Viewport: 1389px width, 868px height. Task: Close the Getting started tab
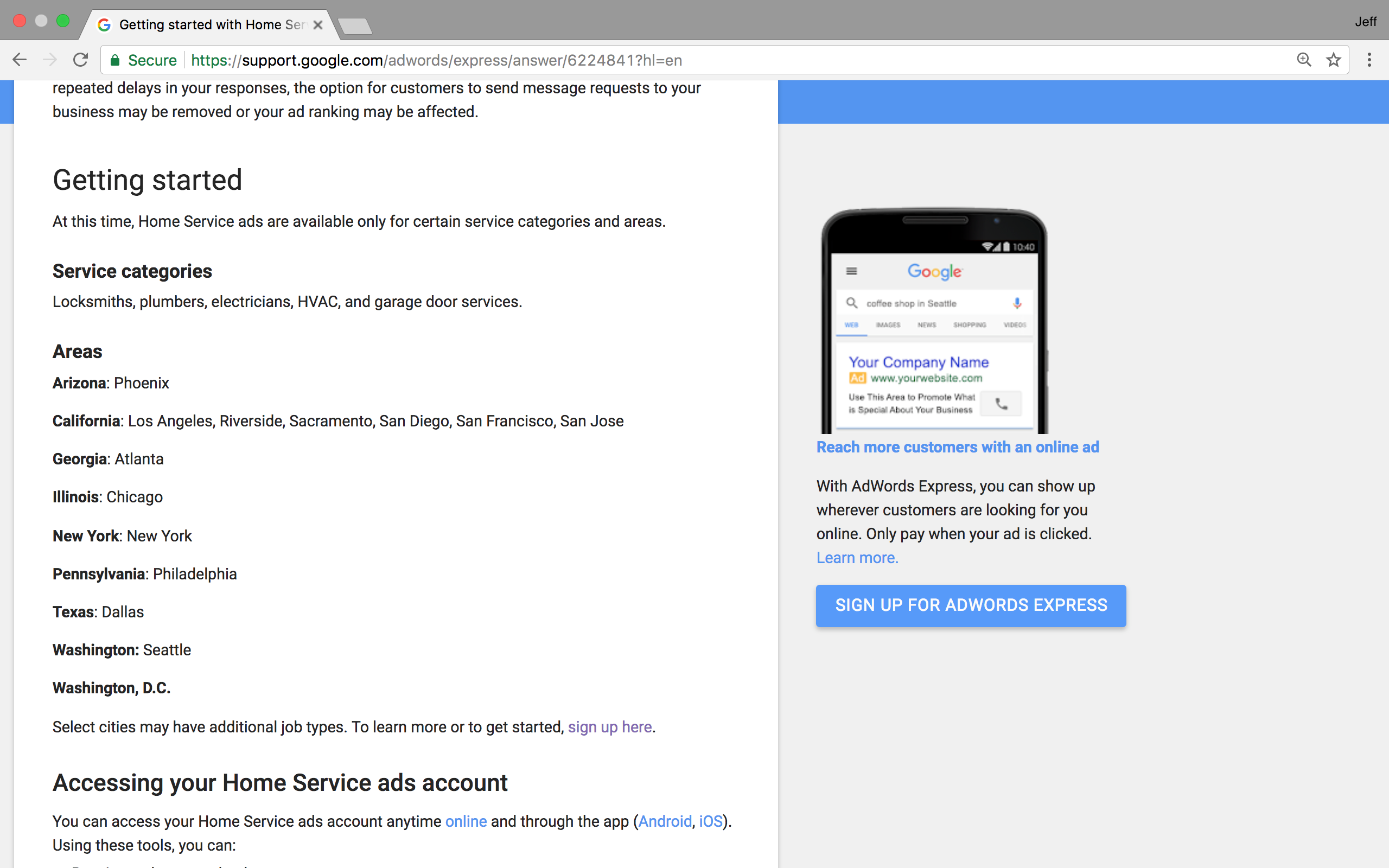[318, 25]
